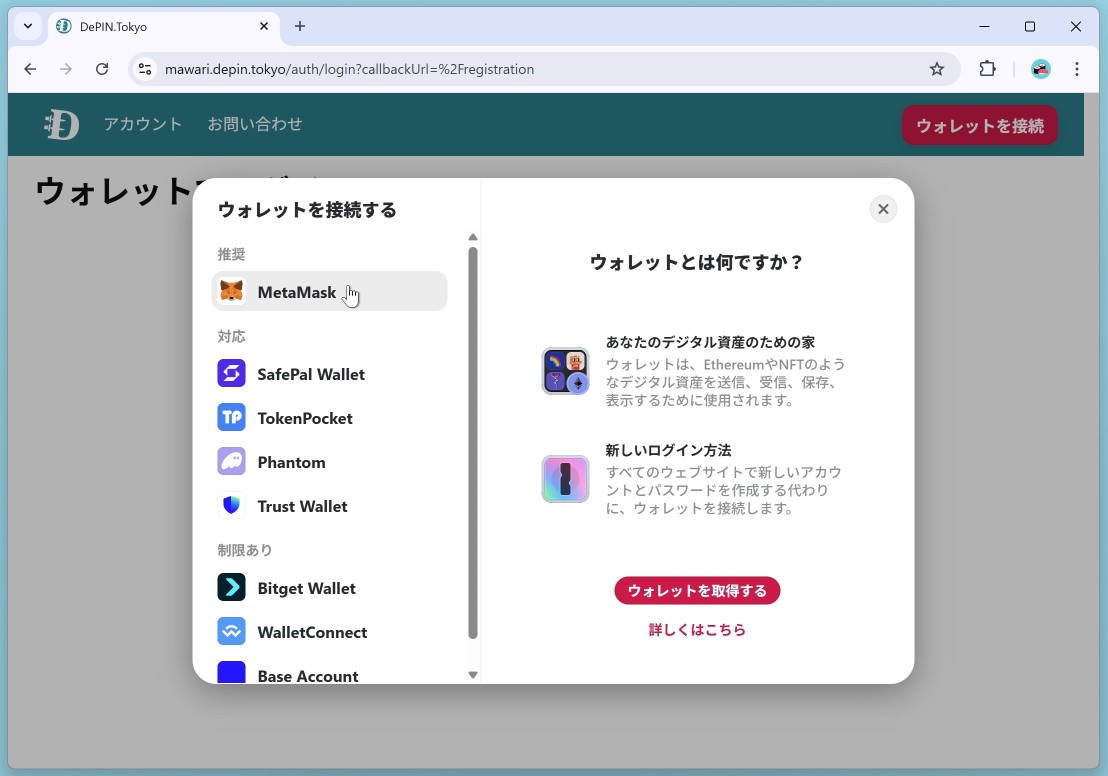
Task: Select the Phantom ghost icon
Action: click(x=232, y=462)
